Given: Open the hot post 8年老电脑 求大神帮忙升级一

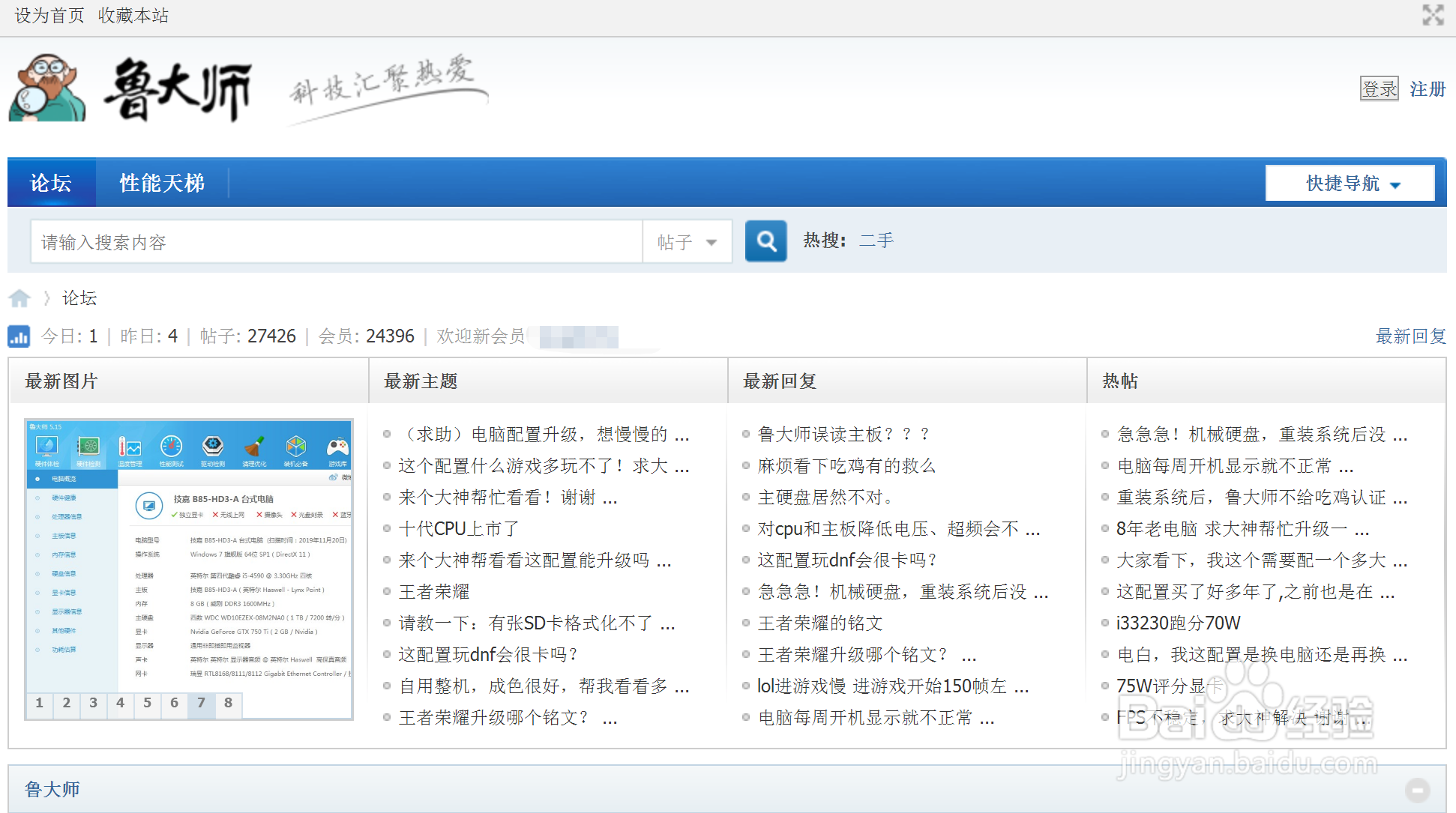Looking at the screenshot, I should pos(1243,529).
